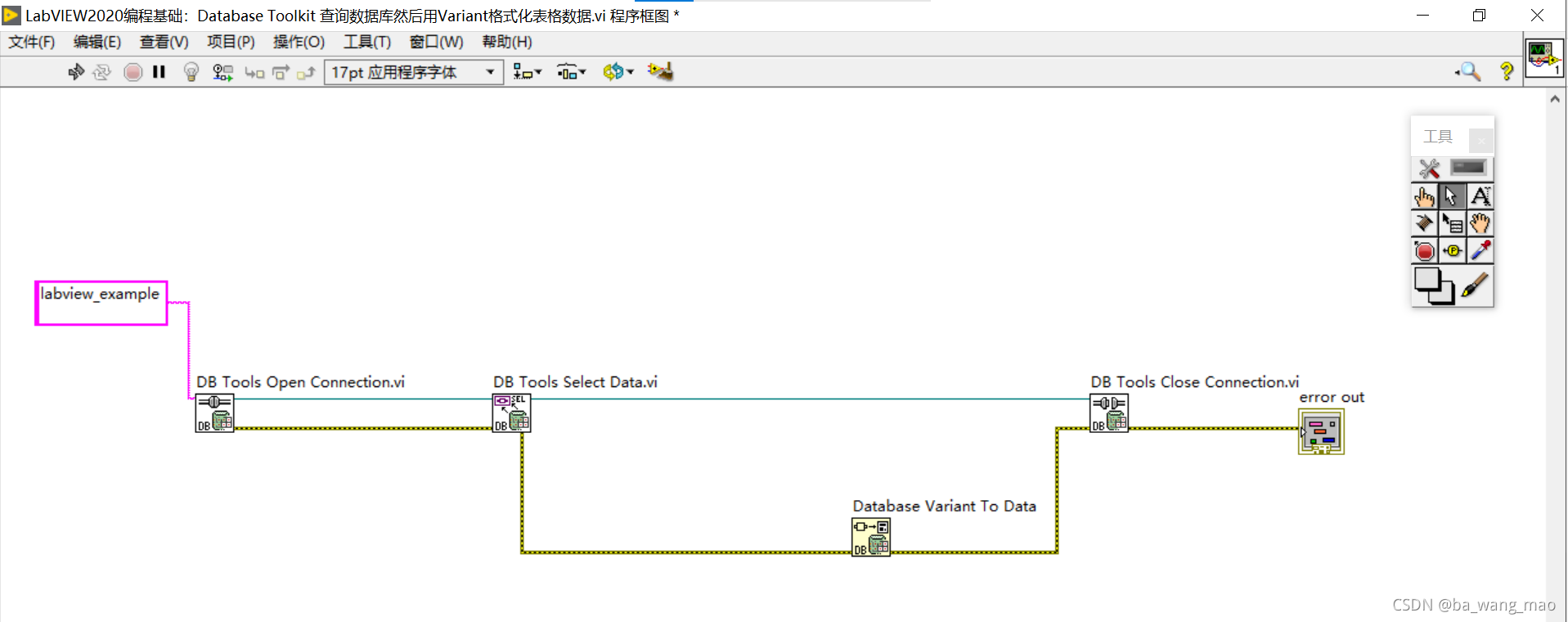Screen dimensions: 1568x622
Task: Open the 工具(T) menu
Action: (x=366, y=42)
